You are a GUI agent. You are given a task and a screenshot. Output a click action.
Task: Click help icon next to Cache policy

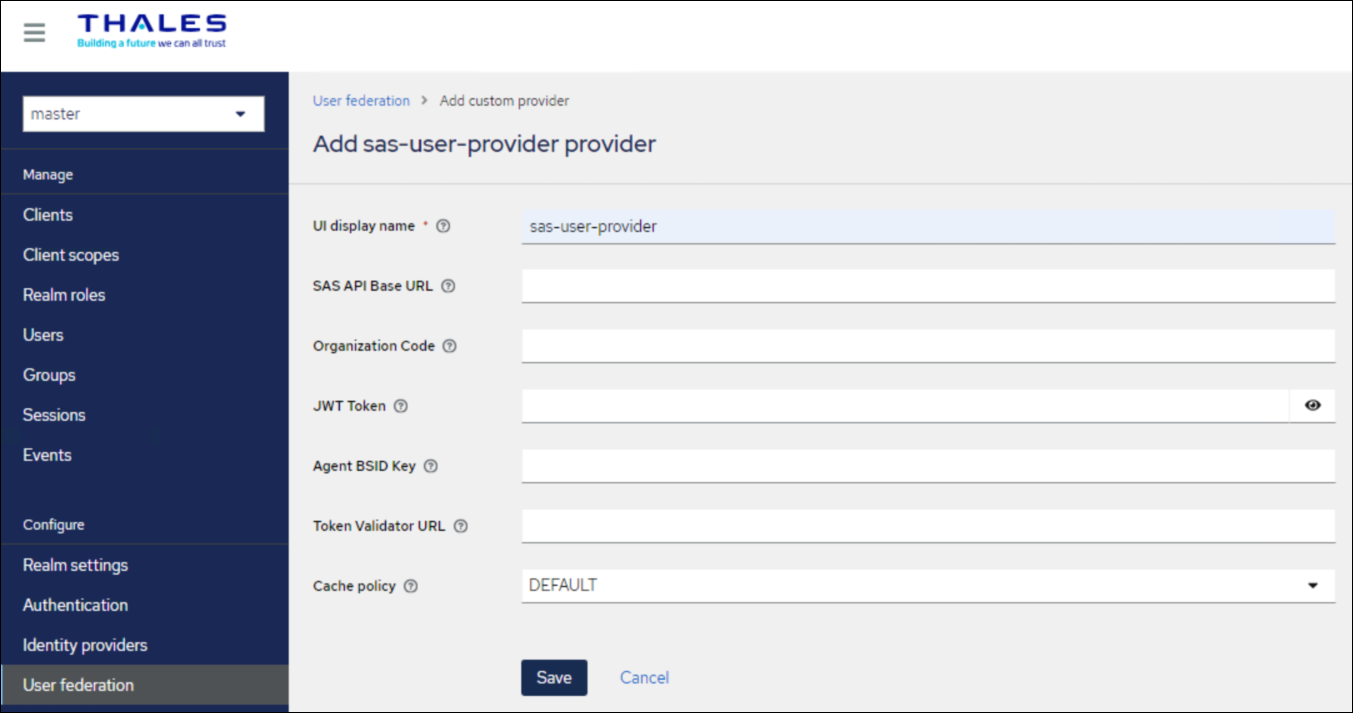pos(411,586)
